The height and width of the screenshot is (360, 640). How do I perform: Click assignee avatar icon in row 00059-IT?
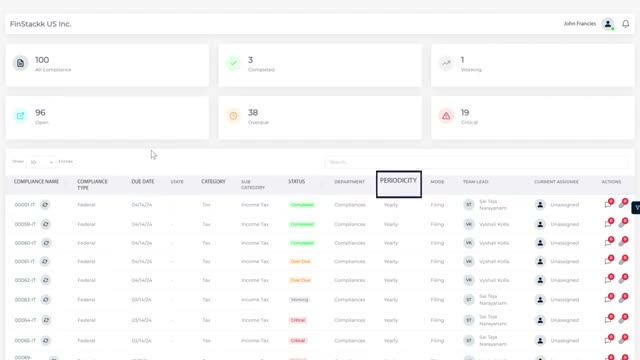pos(540,224)
